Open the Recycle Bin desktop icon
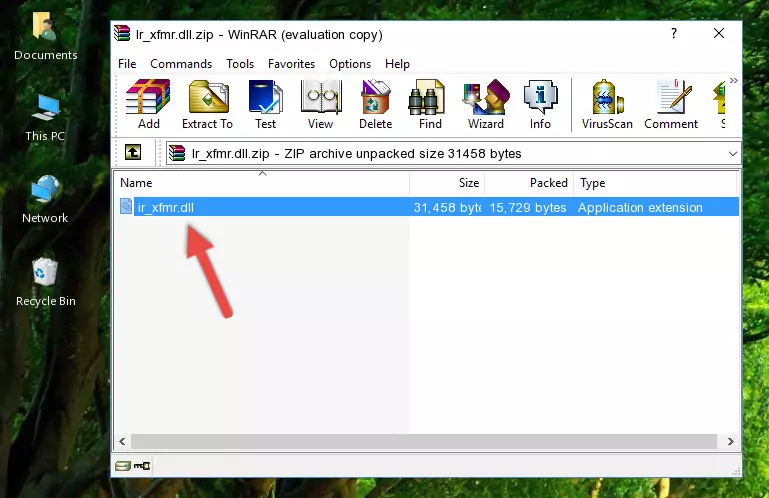Viewport: 769px width, 498px height. click(46, 283)
